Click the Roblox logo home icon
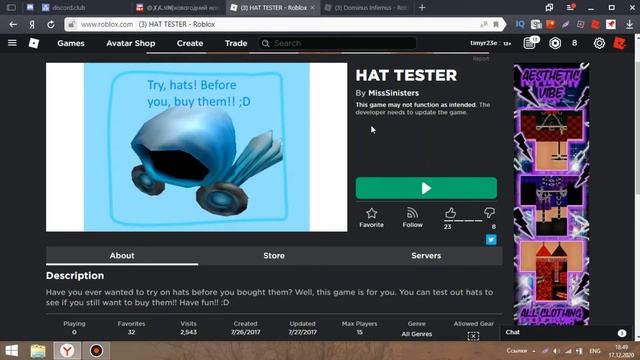640x360 pixels. pyautogui.click(x=34, y=43)
